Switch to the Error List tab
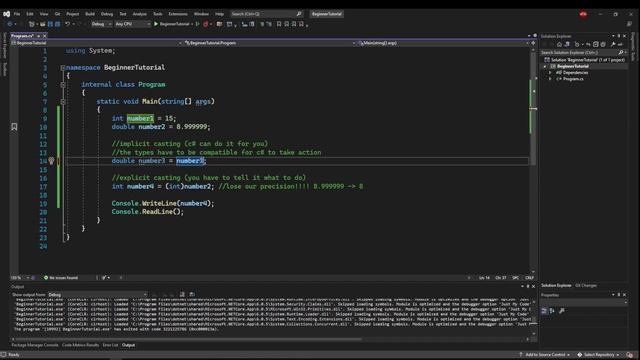Image resolution: width=640 pixels, height=360 pixels. coord(110,345)
